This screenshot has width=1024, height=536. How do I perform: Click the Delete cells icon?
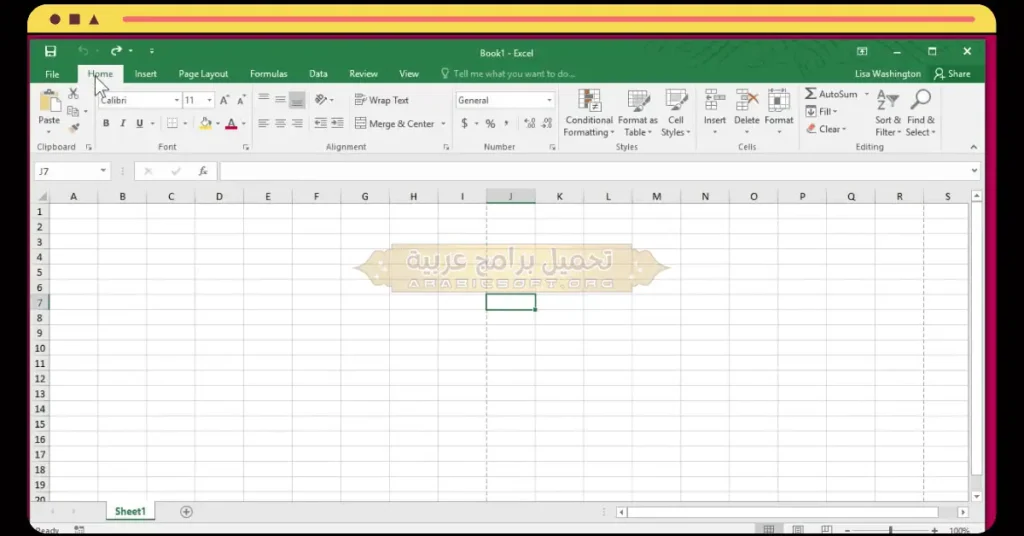pos(746,102)
